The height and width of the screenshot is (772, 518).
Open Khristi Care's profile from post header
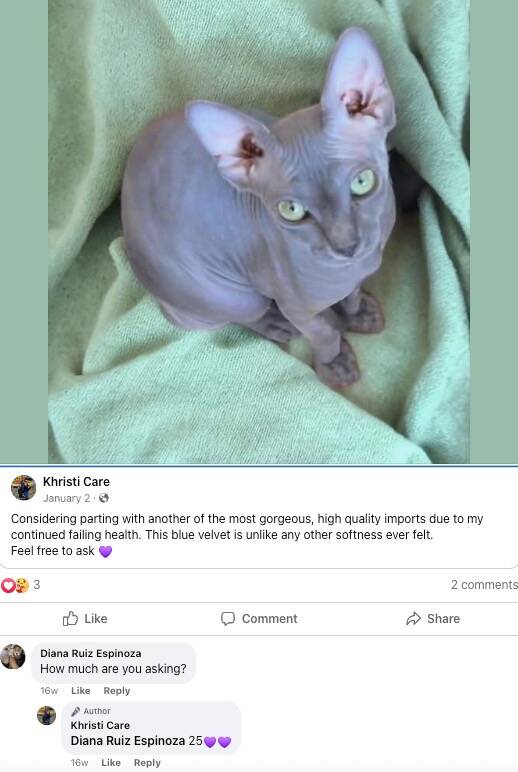(76, 482)
